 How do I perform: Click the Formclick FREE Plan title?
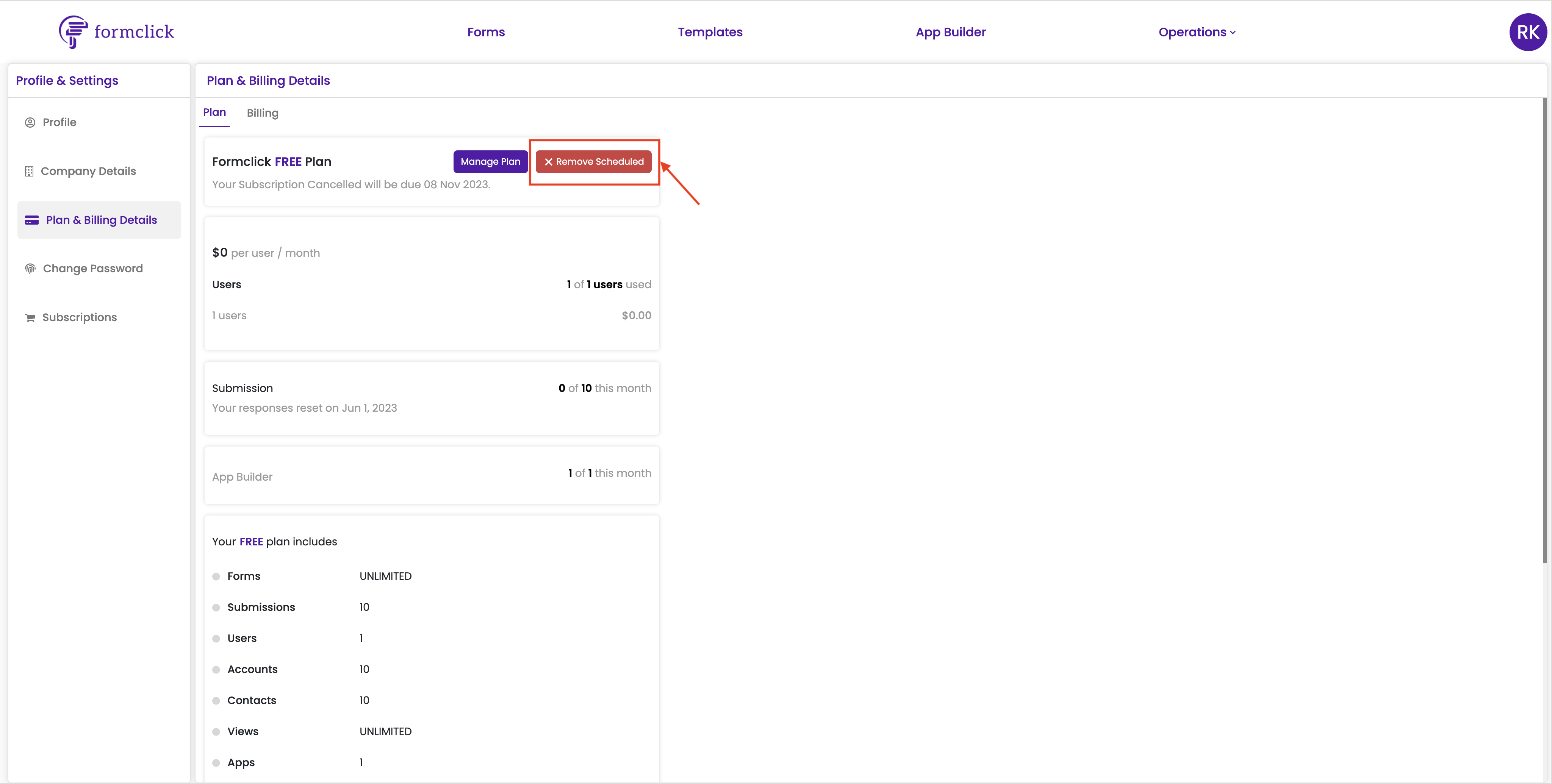(x=272, y=161)
